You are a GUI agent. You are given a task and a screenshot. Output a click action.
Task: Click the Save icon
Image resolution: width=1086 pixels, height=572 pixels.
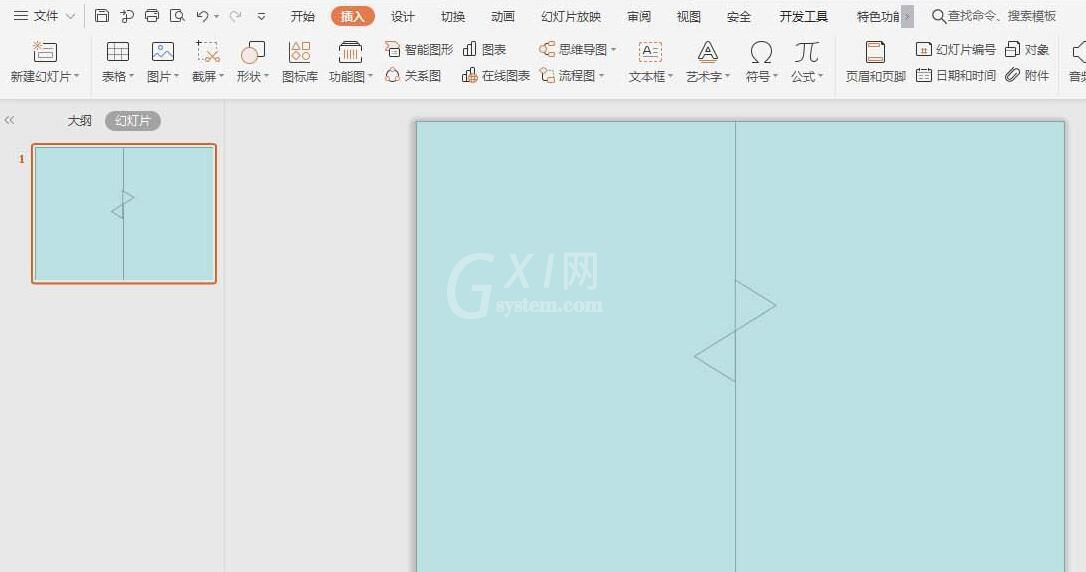click(102, 15)
